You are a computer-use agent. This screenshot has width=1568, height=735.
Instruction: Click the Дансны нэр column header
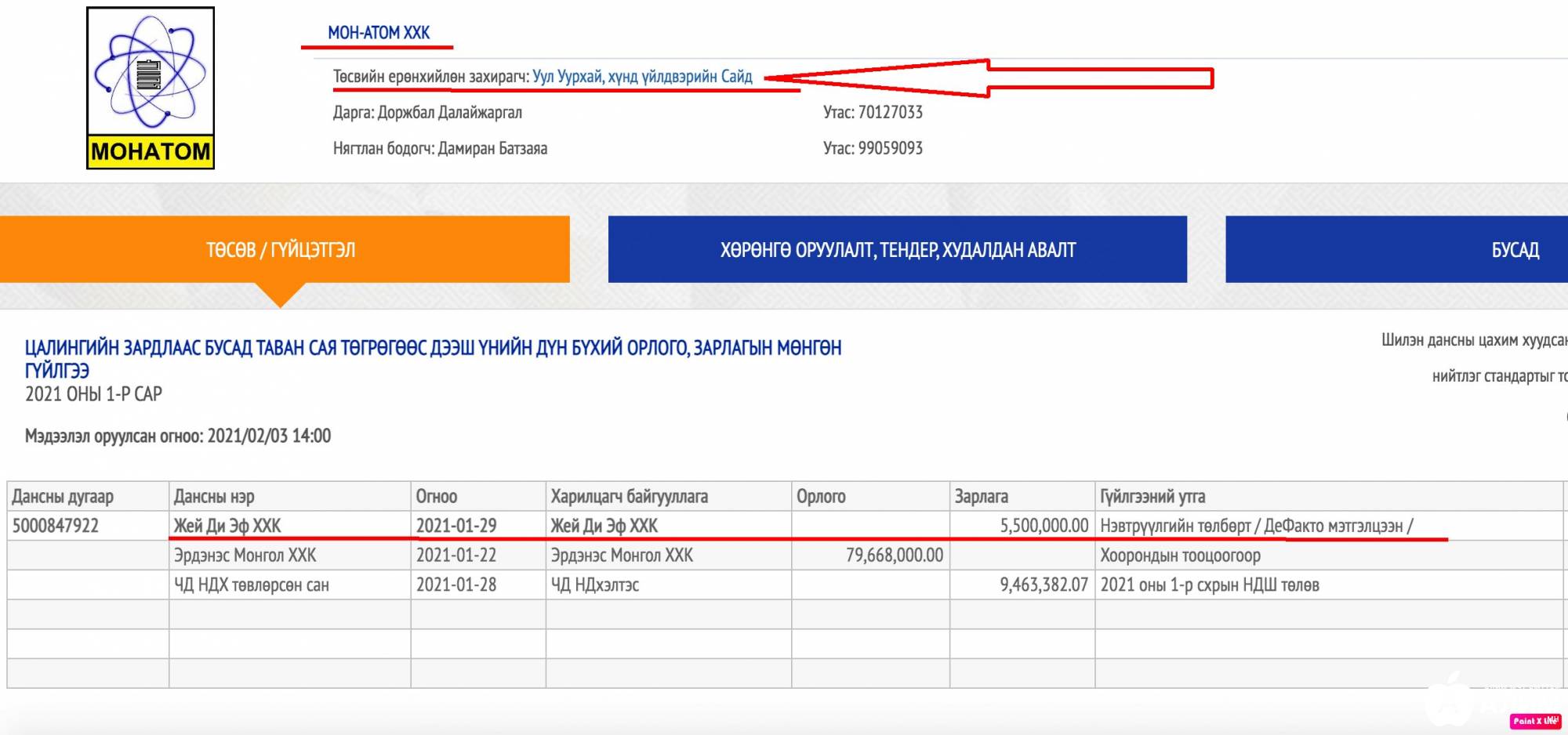(290, 497)
